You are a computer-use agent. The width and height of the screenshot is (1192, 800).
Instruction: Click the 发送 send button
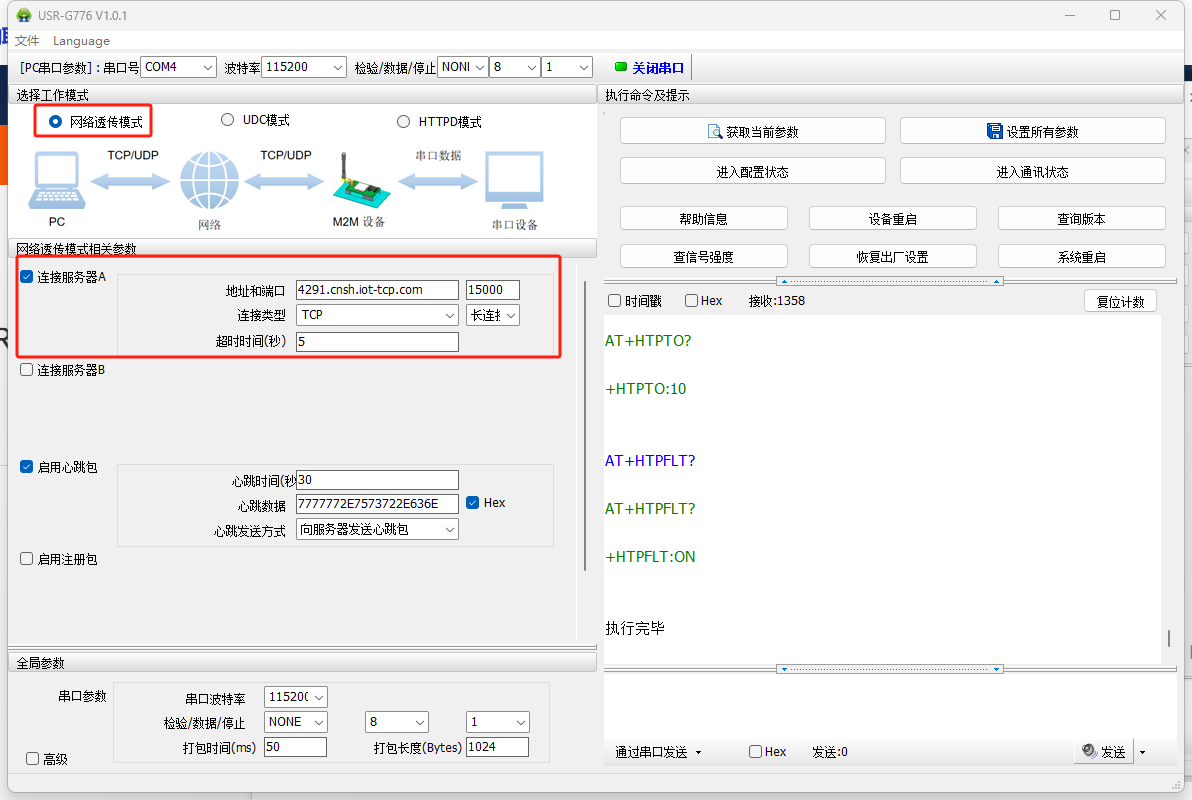[1104, 752]
